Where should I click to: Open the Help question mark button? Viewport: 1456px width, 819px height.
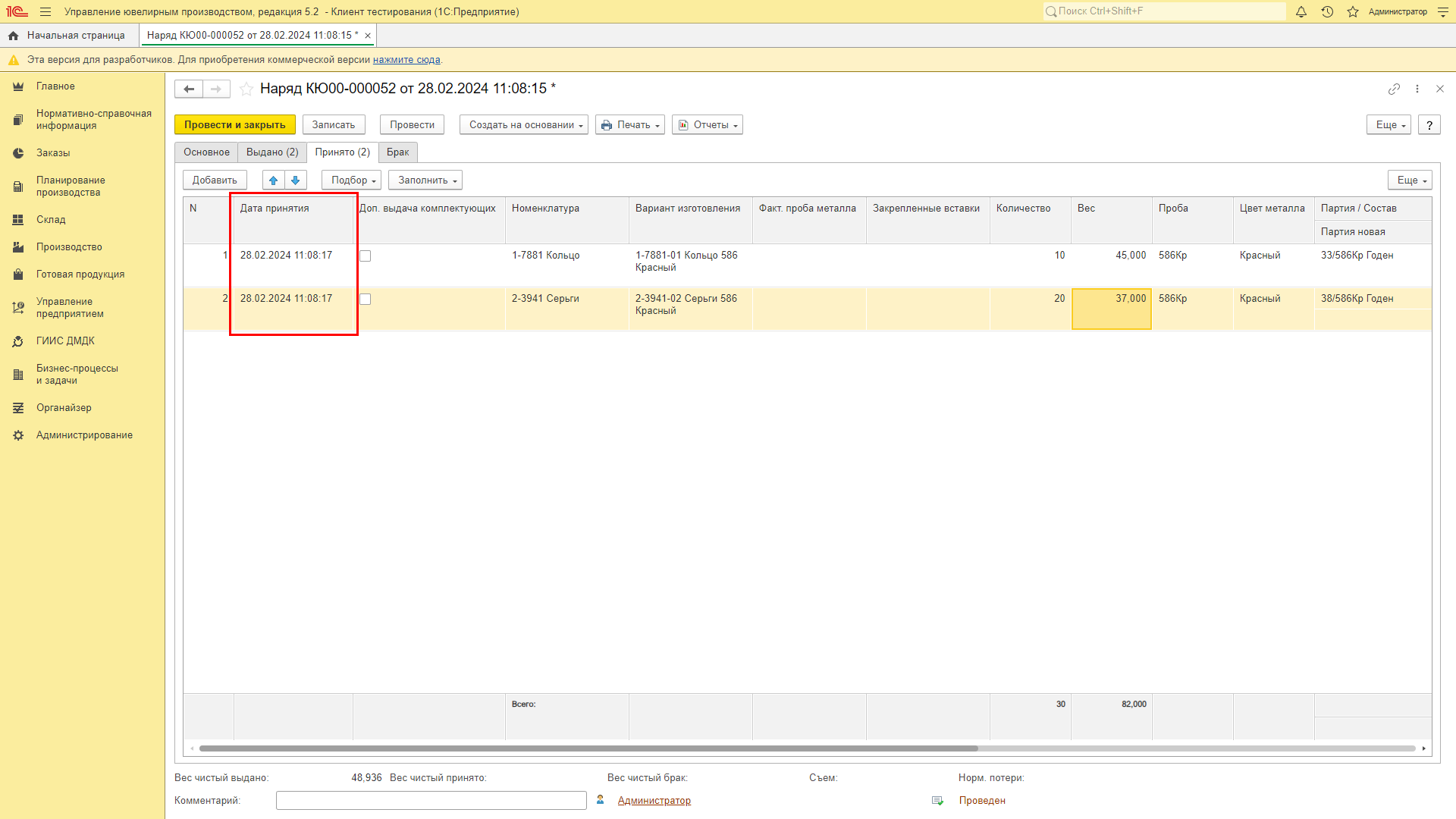(1429, 125)
